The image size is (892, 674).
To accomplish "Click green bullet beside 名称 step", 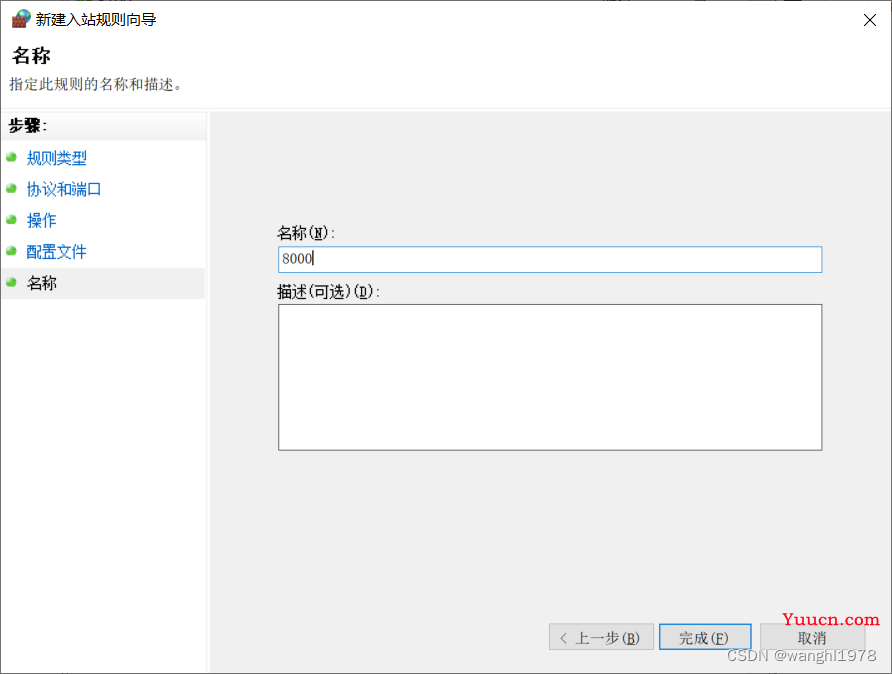I will (11, 283).
